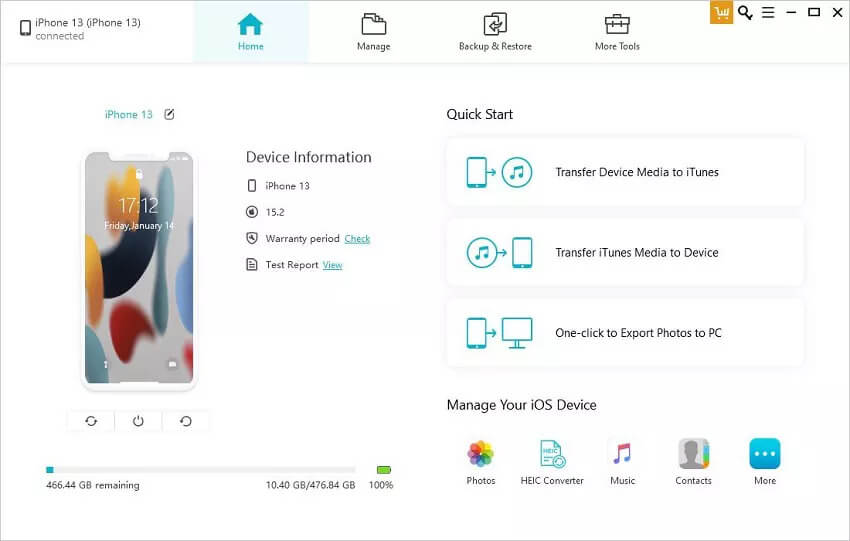This screenshot has height=541, width=850.
Task: Click the phone-to-PC export icon
Action: pos(499,333)
